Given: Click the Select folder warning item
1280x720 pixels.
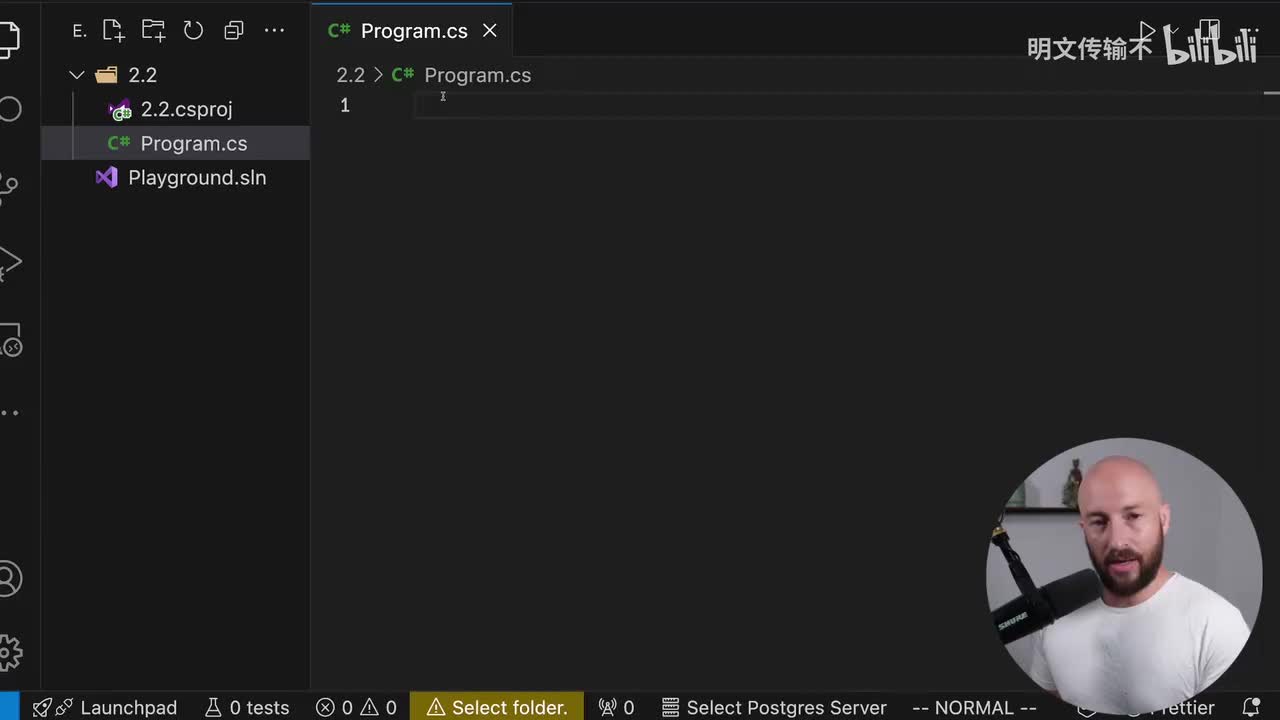Looking at the screenshot, I should point(497,707).
